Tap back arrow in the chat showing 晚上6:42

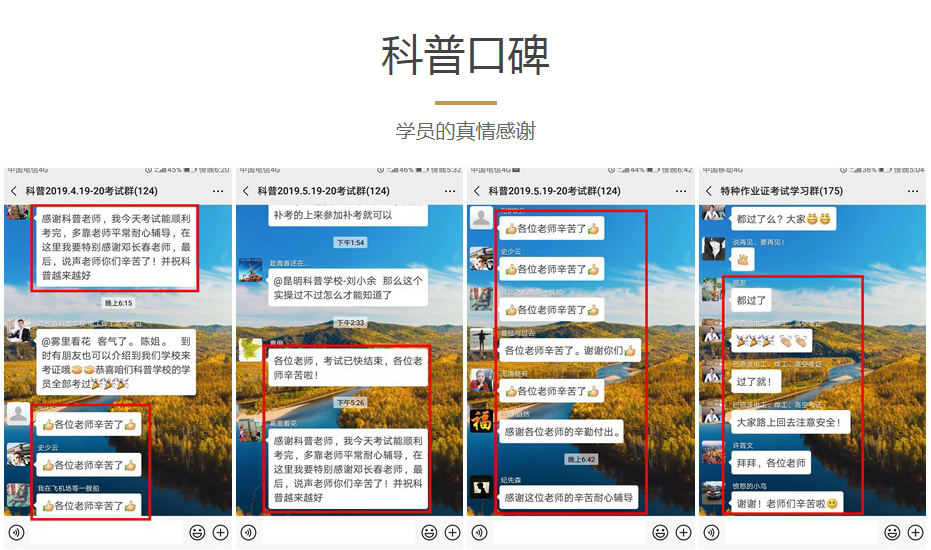477,191
